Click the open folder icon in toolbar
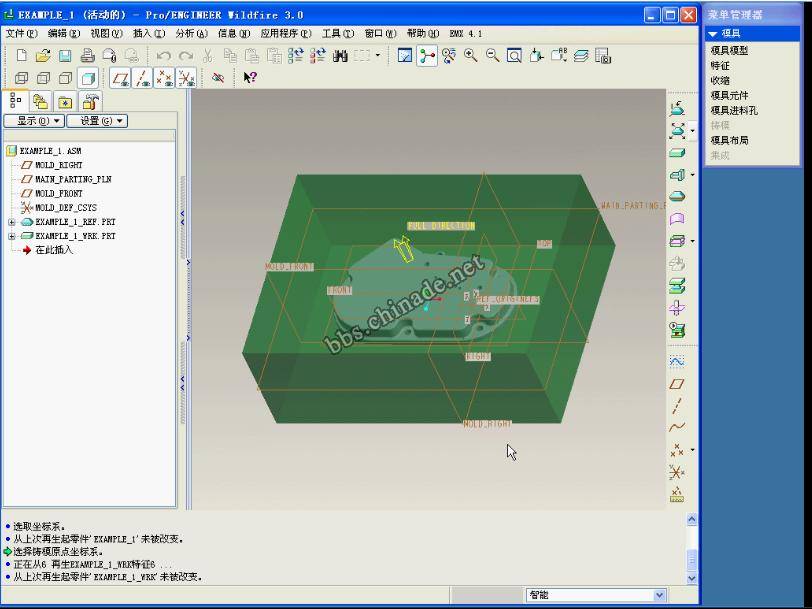The height and width of the screenshot is (609, 812). 43,56
